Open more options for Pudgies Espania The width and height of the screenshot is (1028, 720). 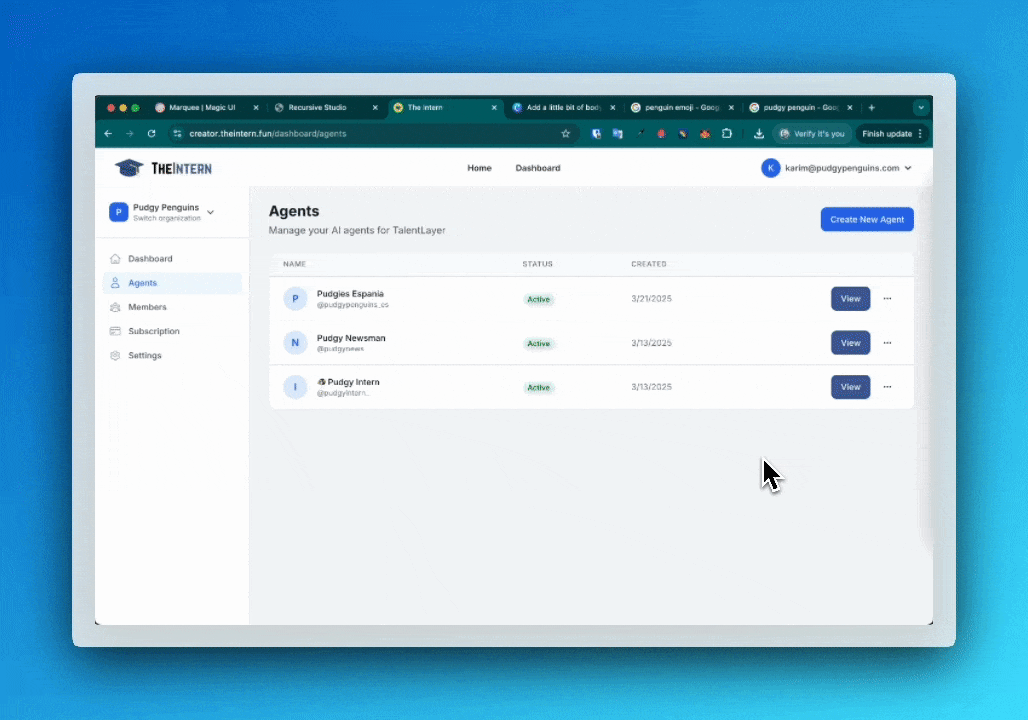pos(887,298)
